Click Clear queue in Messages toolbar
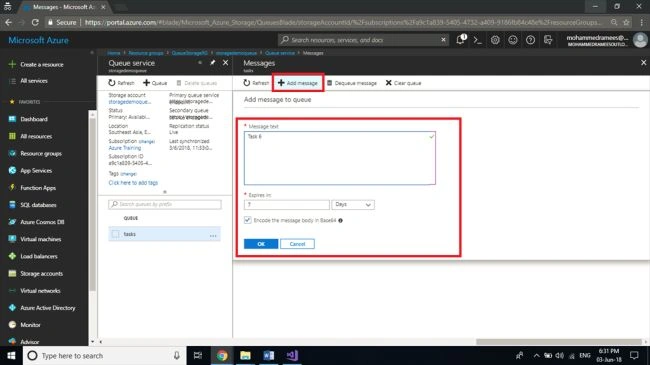 click(403, 83)
